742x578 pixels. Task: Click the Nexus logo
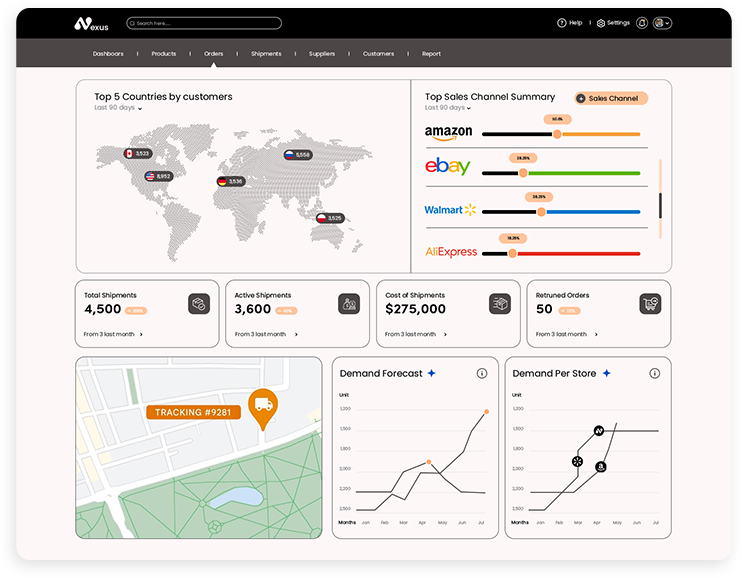[x=91, y=23]
